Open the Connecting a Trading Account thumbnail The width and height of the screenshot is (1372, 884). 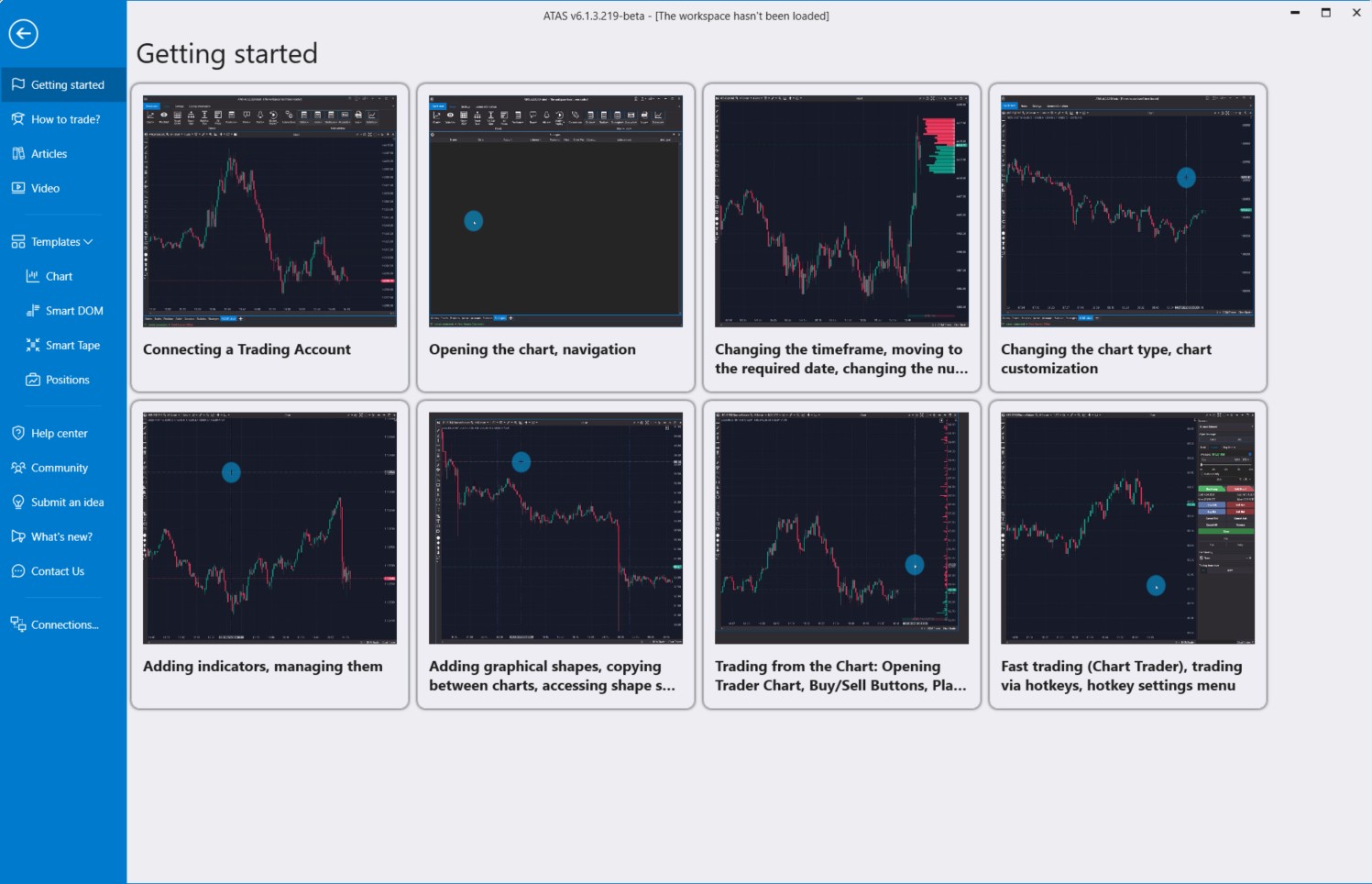point(269,211)
